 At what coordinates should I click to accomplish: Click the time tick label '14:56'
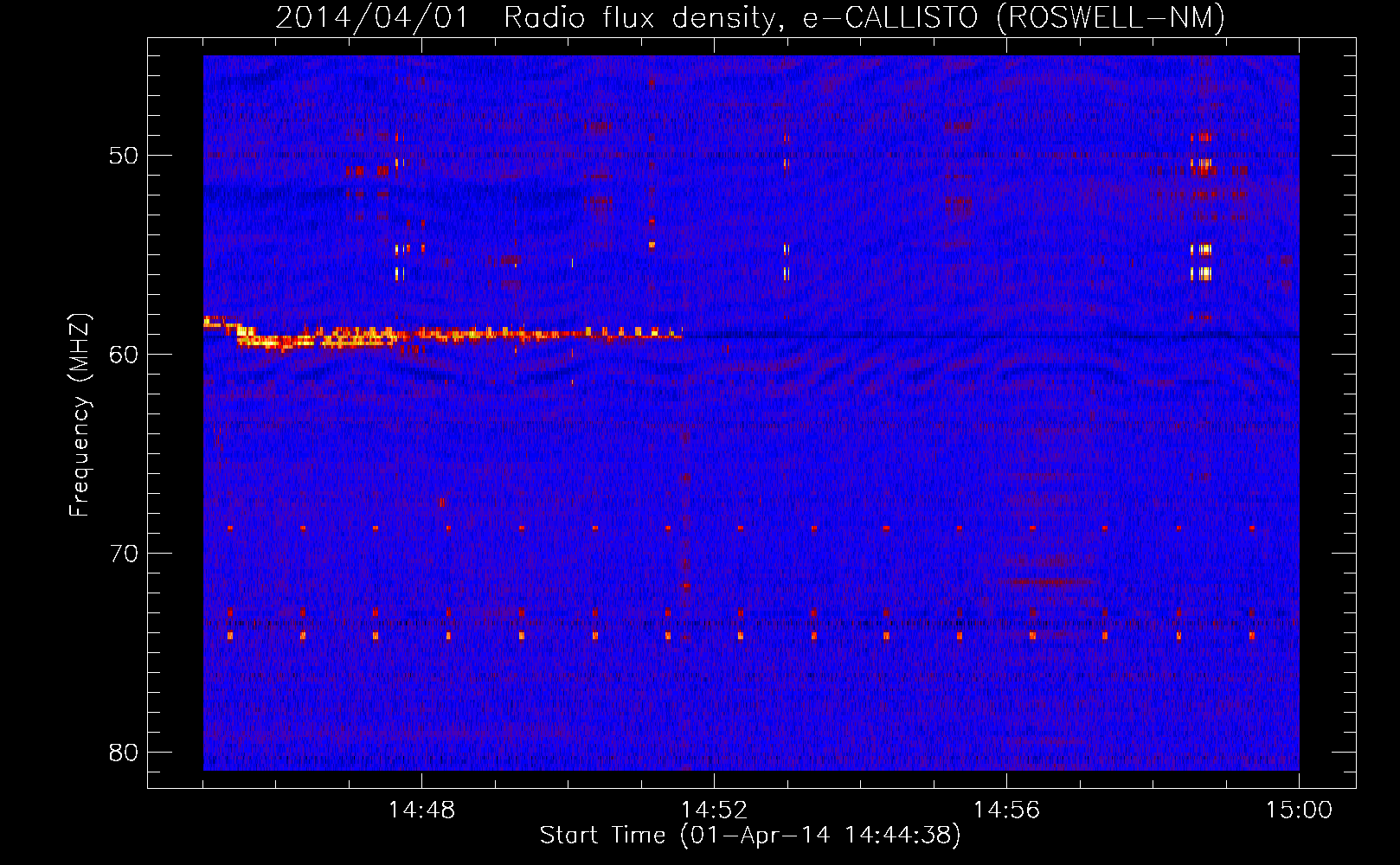(x=1006, y=811)
